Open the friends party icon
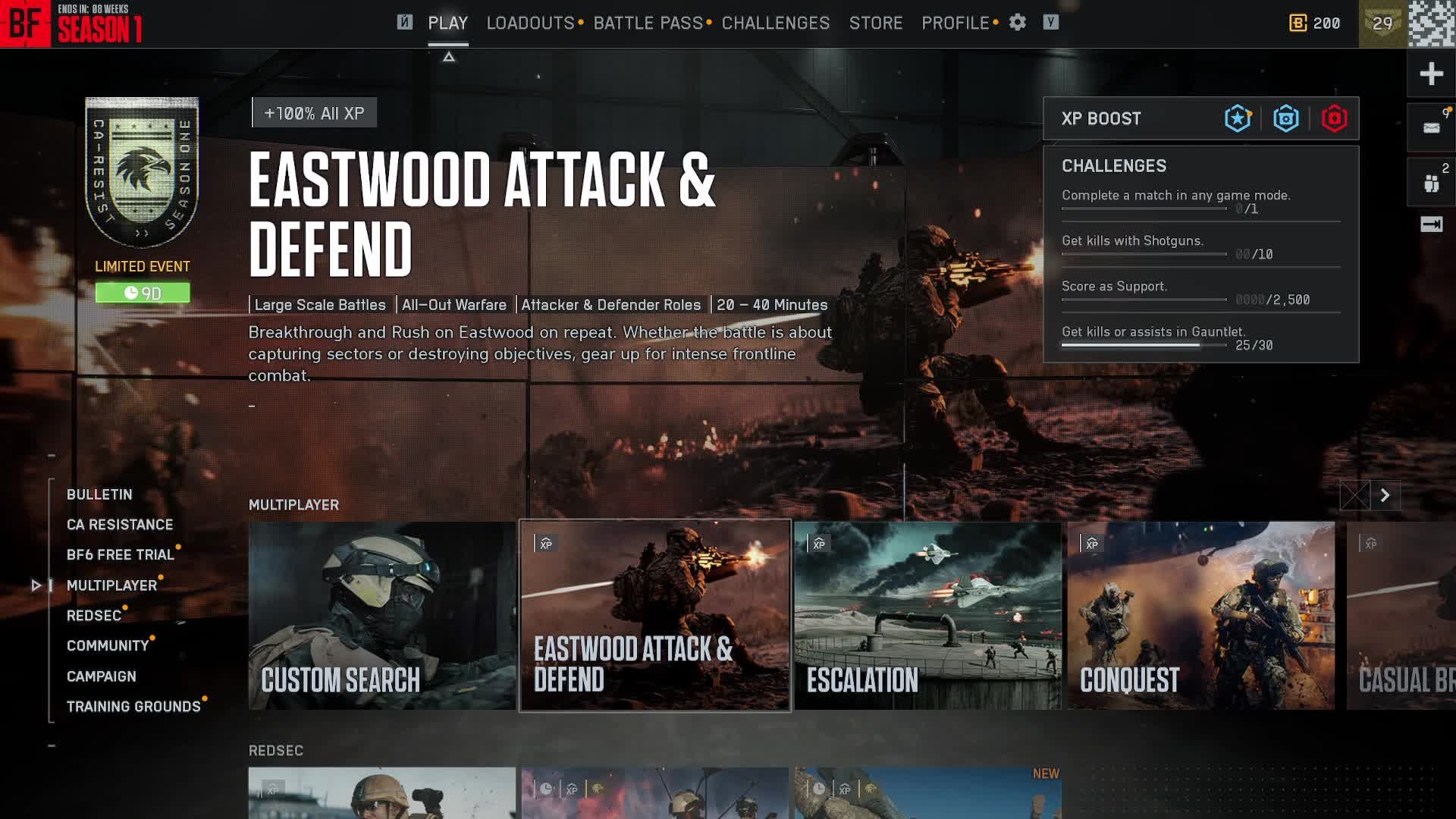Screen dimensions: 1456x819 [1431, 183]
